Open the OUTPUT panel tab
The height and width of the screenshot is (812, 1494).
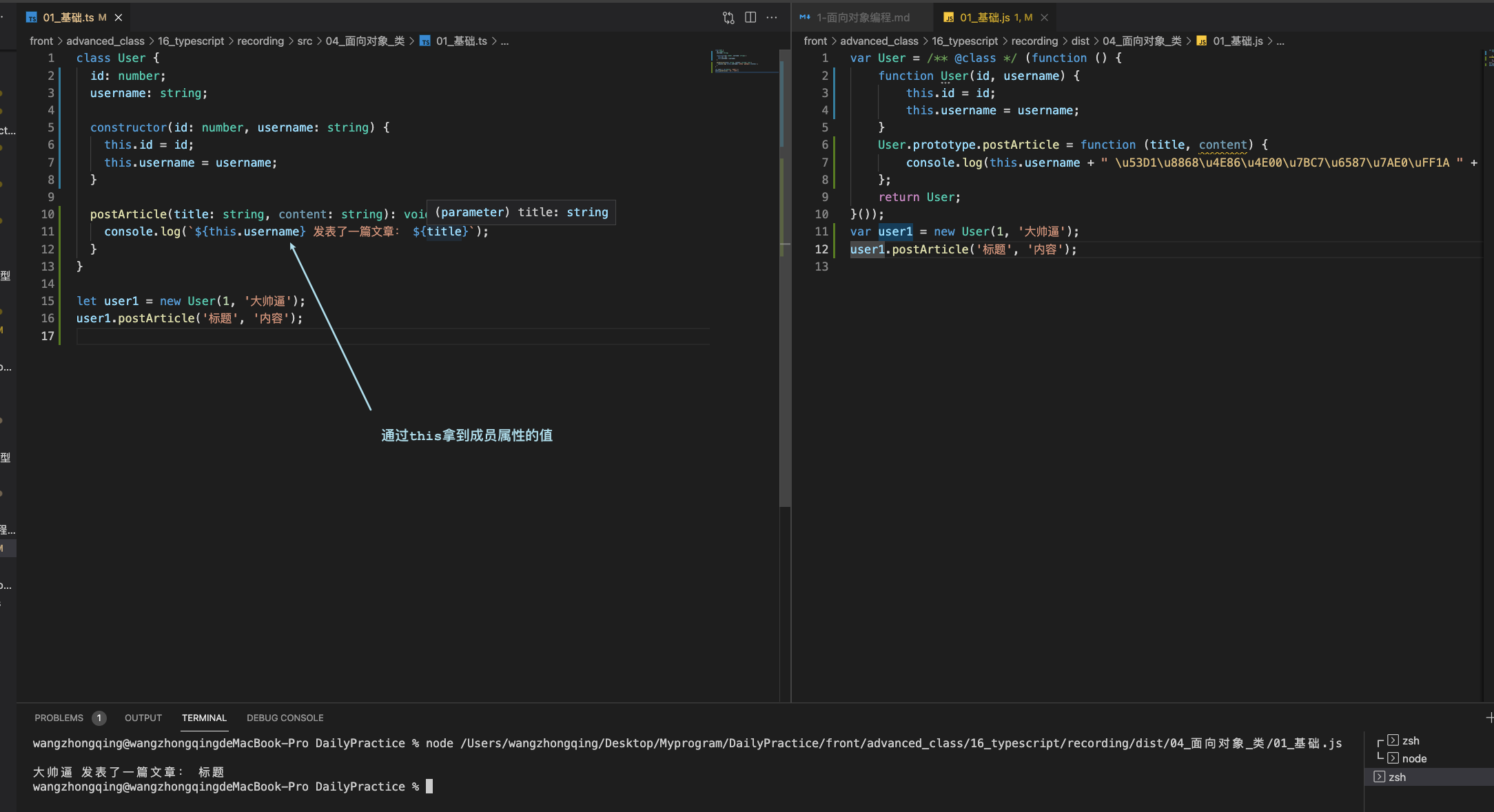tap(143, 718)
